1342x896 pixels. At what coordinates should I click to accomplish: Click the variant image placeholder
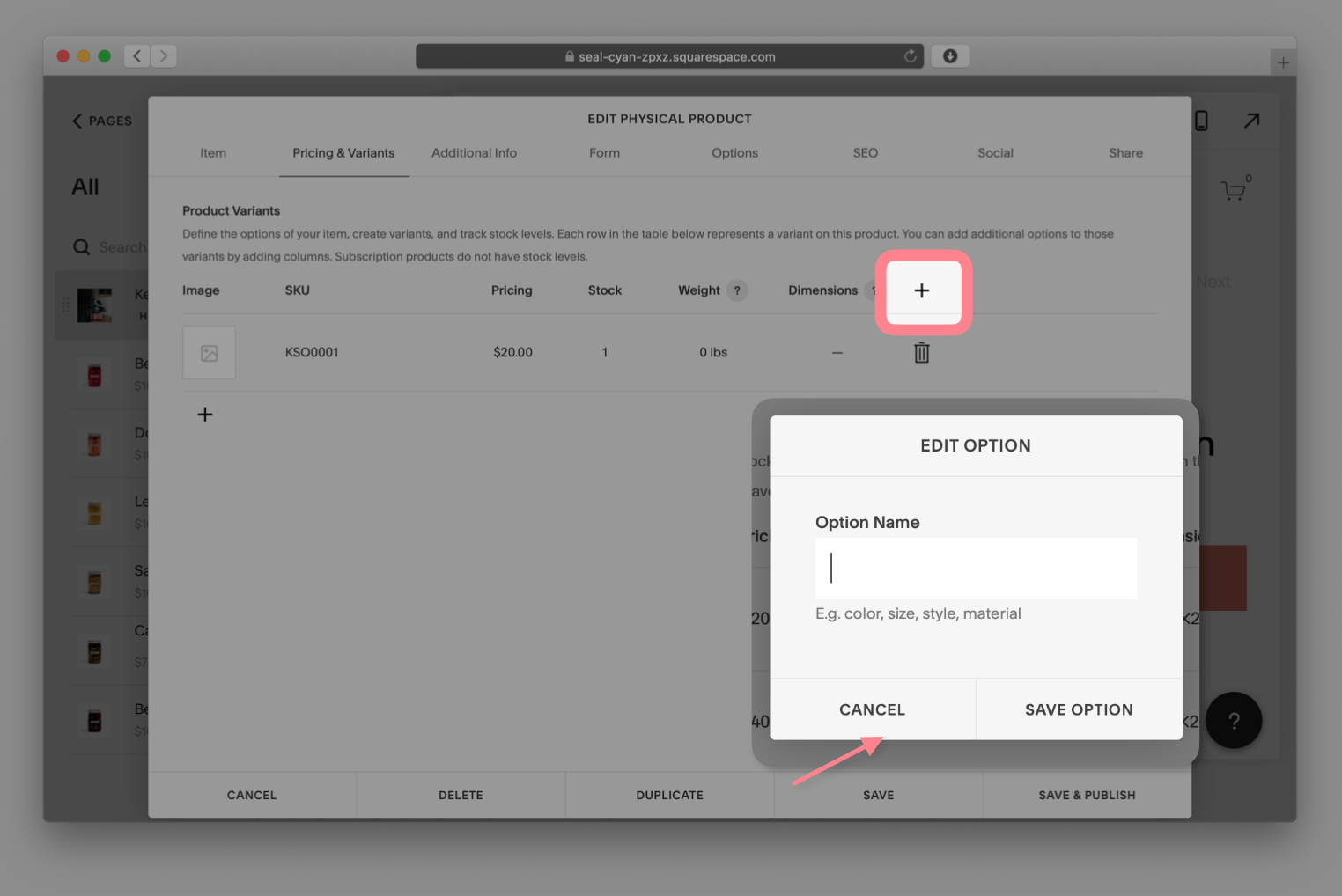[209, 353]
